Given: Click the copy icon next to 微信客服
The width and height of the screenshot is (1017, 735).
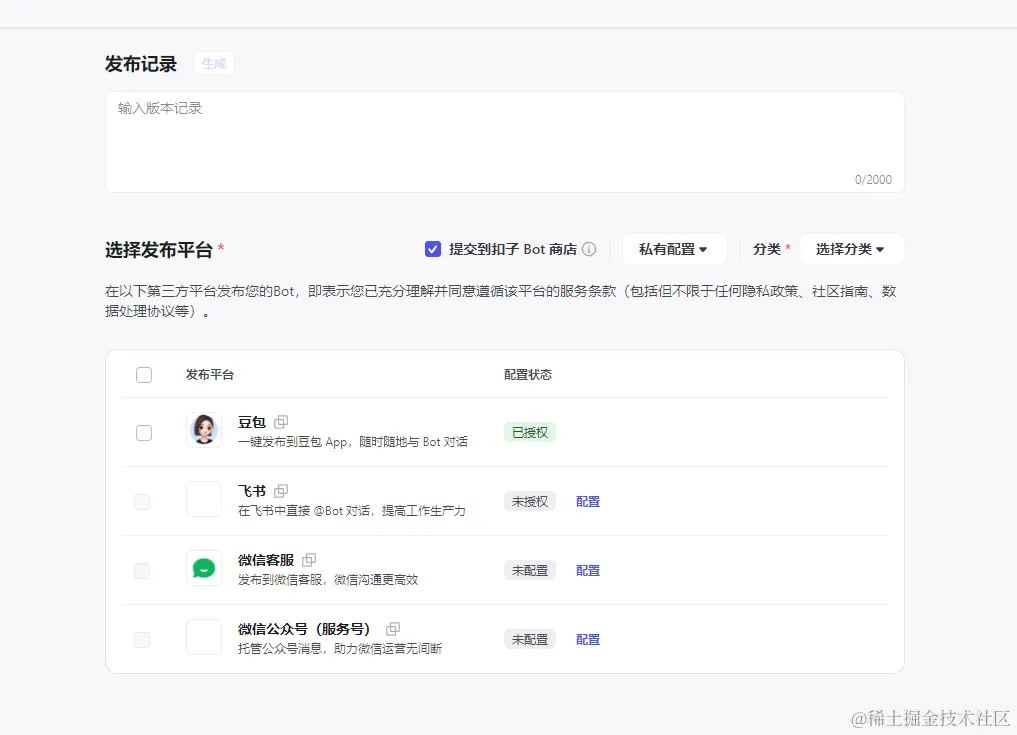Looking at the screenshot, I should pos(309,560).
